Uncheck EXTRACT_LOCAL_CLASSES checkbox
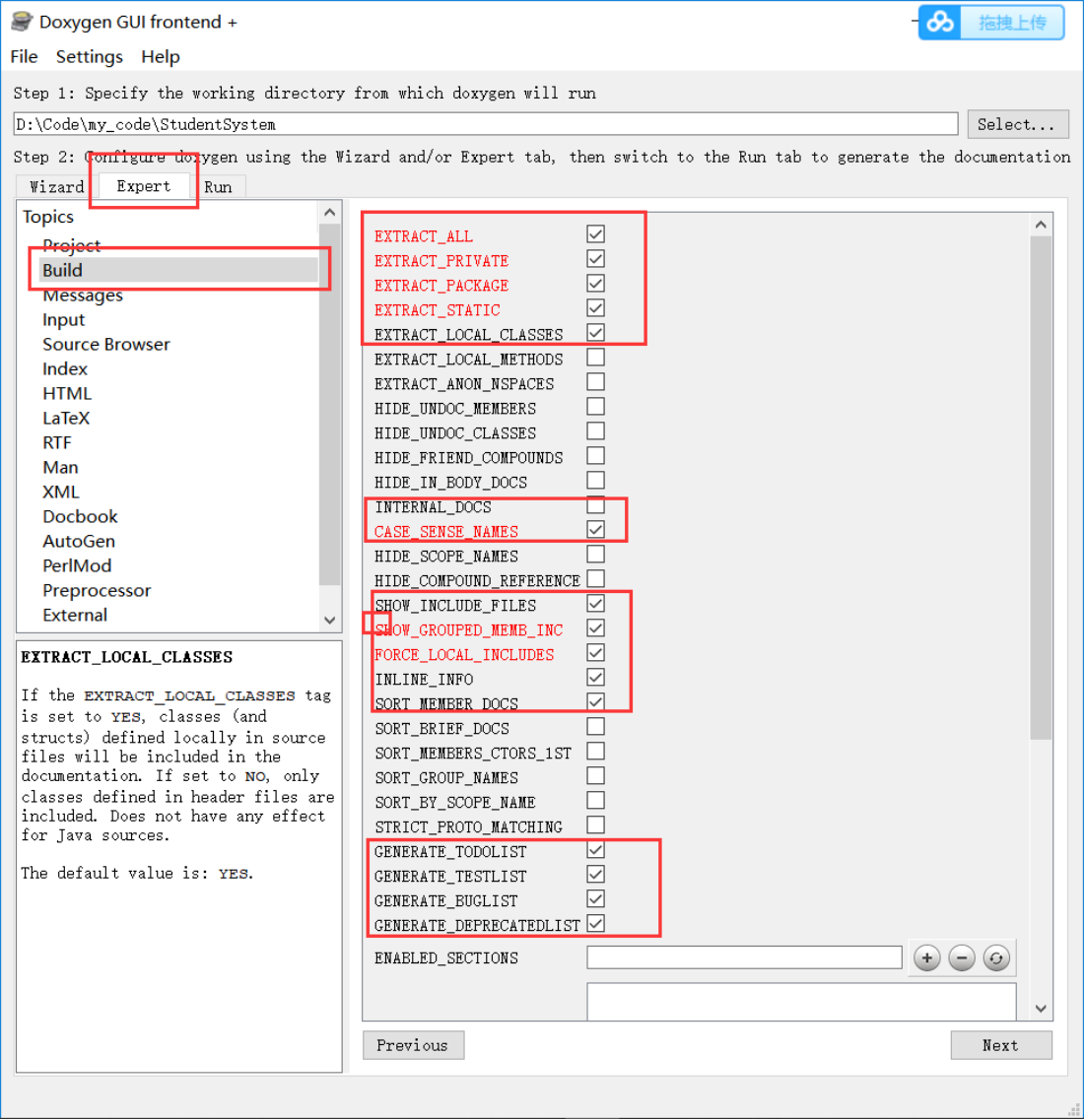 pyautogui.click(x=595, y=332)
